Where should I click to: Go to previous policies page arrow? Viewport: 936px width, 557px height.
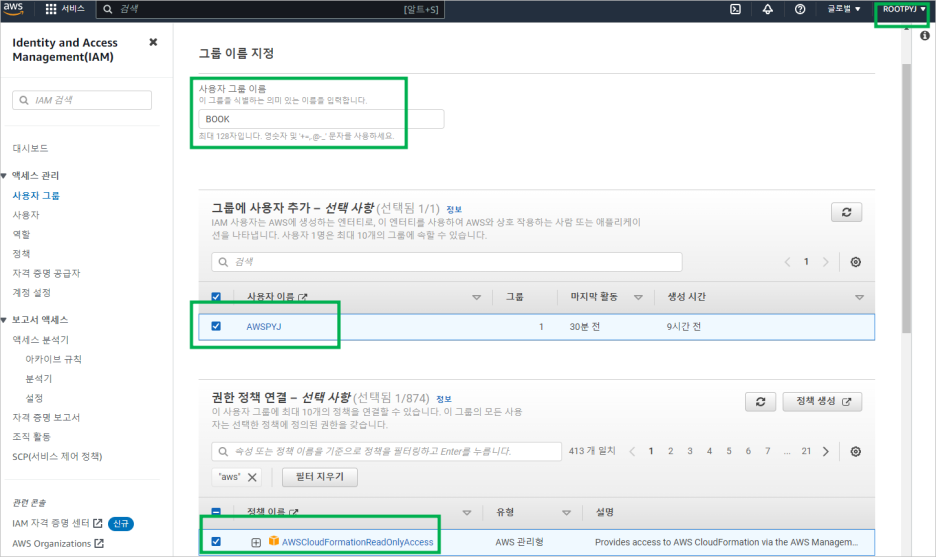pyautogui.click(x=632, y=451)
